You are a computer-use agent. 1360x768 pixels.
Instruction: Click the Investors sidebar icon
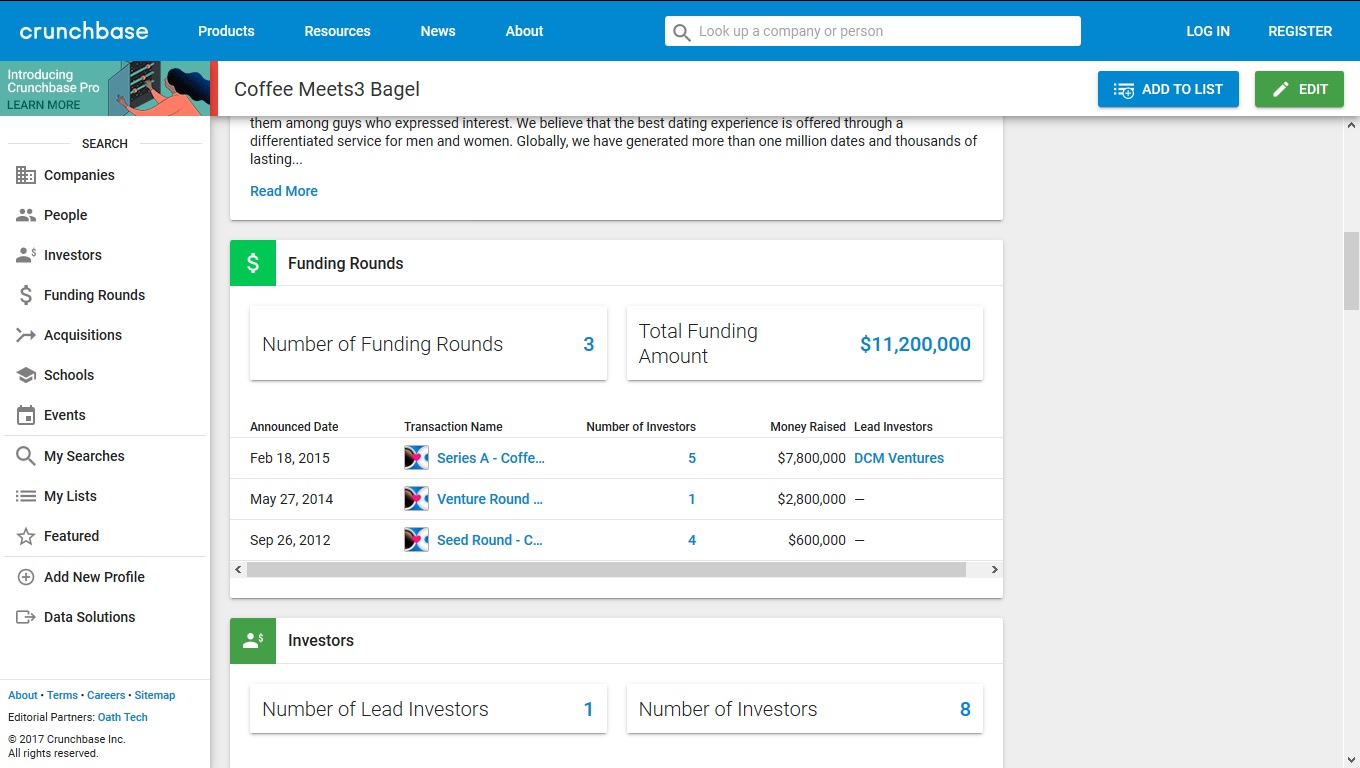pos(26,255)
